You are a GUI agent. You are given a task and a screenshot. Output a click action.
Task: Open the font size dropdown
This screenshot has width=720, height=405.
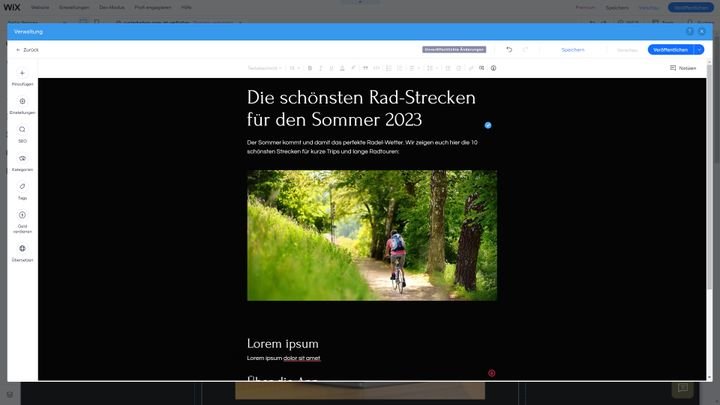(294, 68)
